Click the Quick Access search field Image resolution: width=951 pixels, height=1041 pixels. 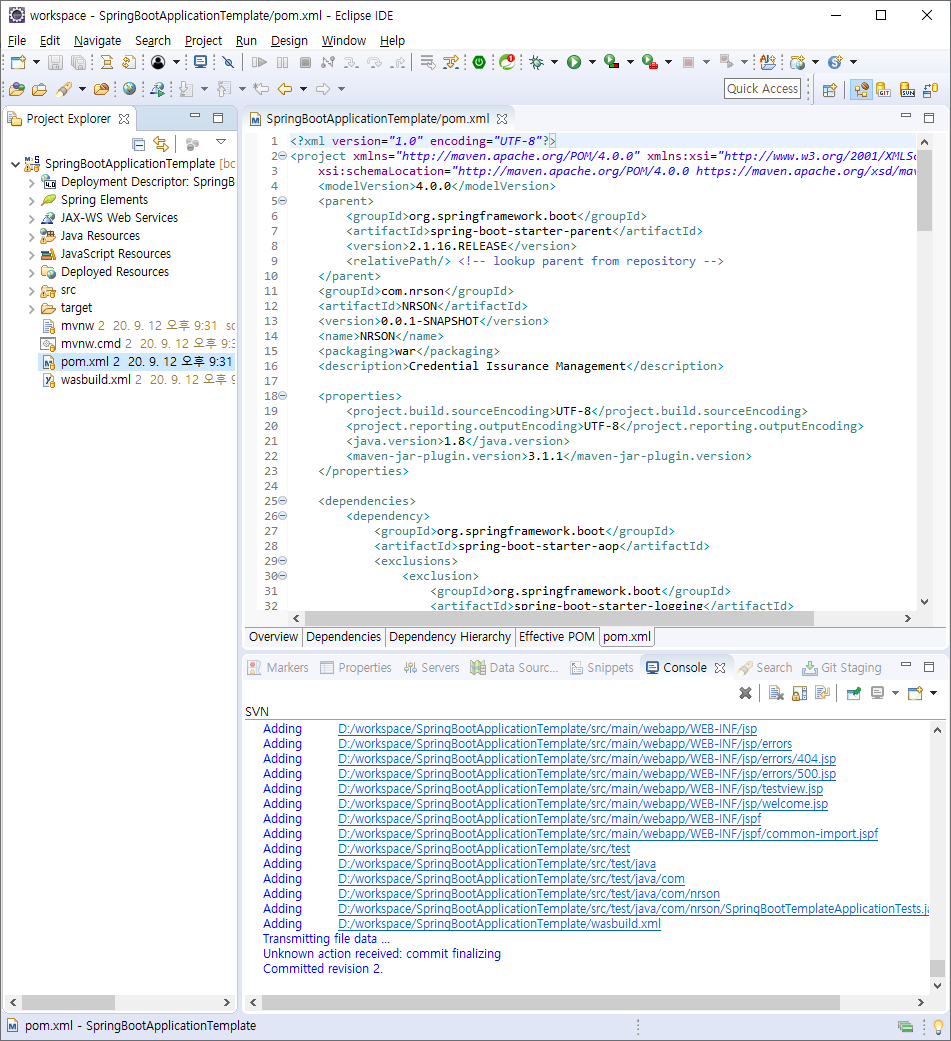762,89
